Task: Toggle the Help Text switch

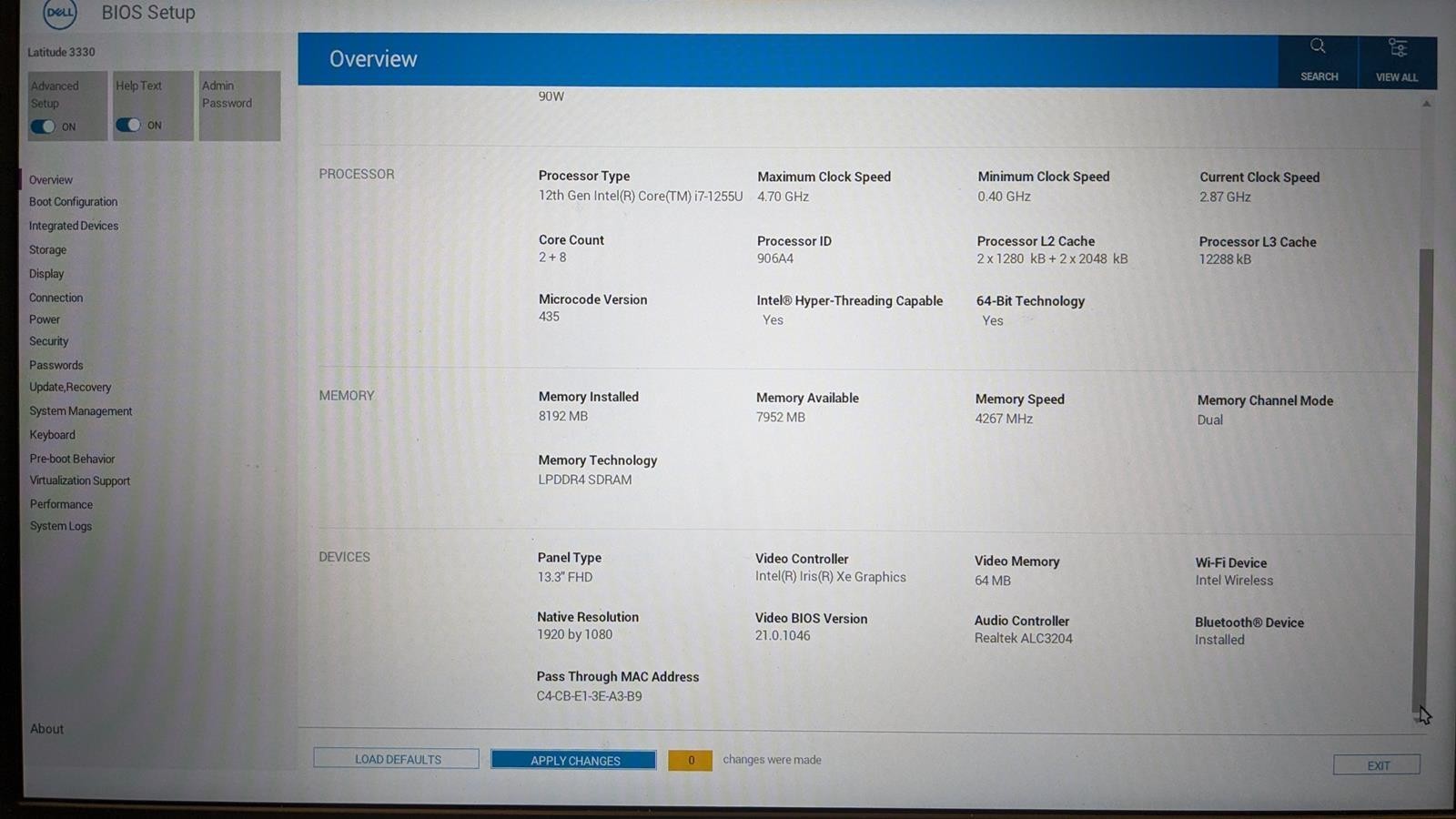Action: [128, 125]
